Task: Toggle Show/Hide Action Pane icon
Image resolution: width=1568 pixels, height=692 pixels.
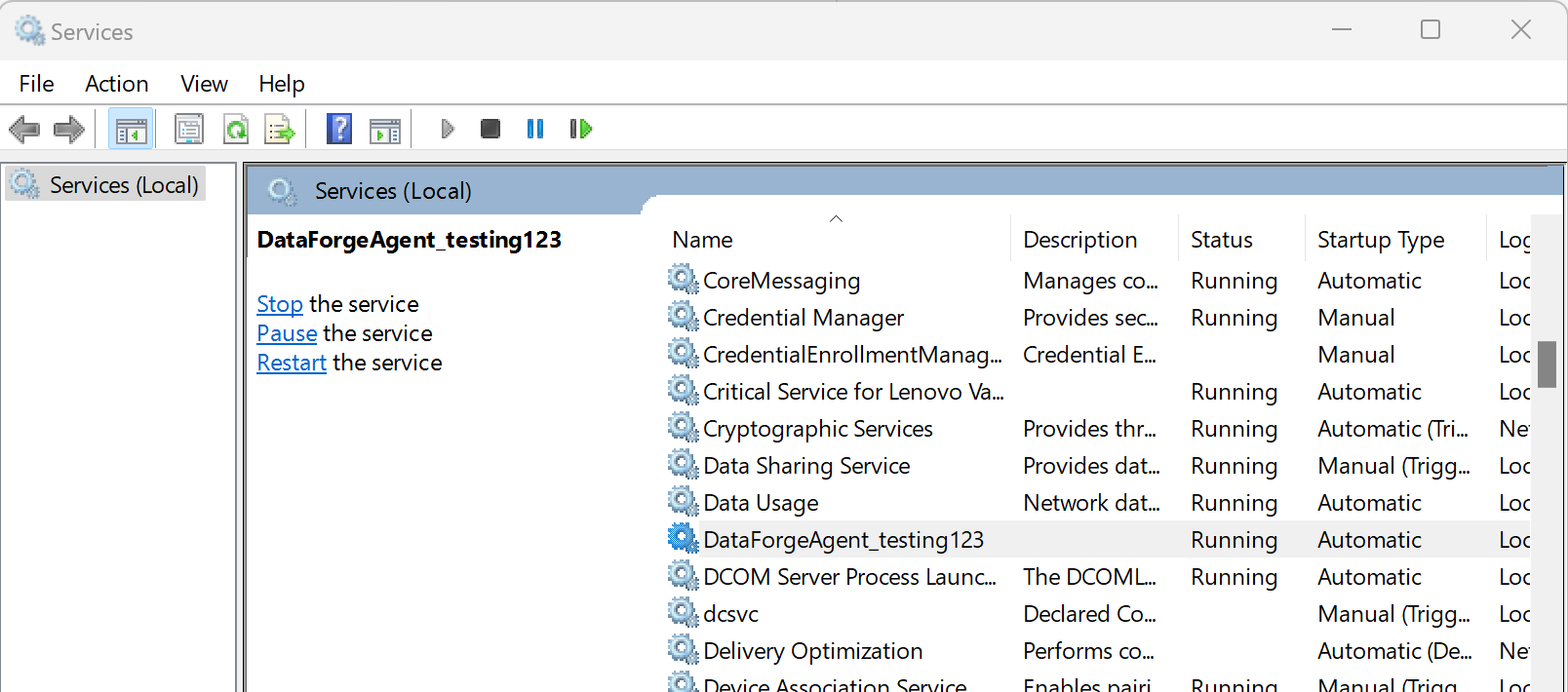Action: (x=385, y=129)
